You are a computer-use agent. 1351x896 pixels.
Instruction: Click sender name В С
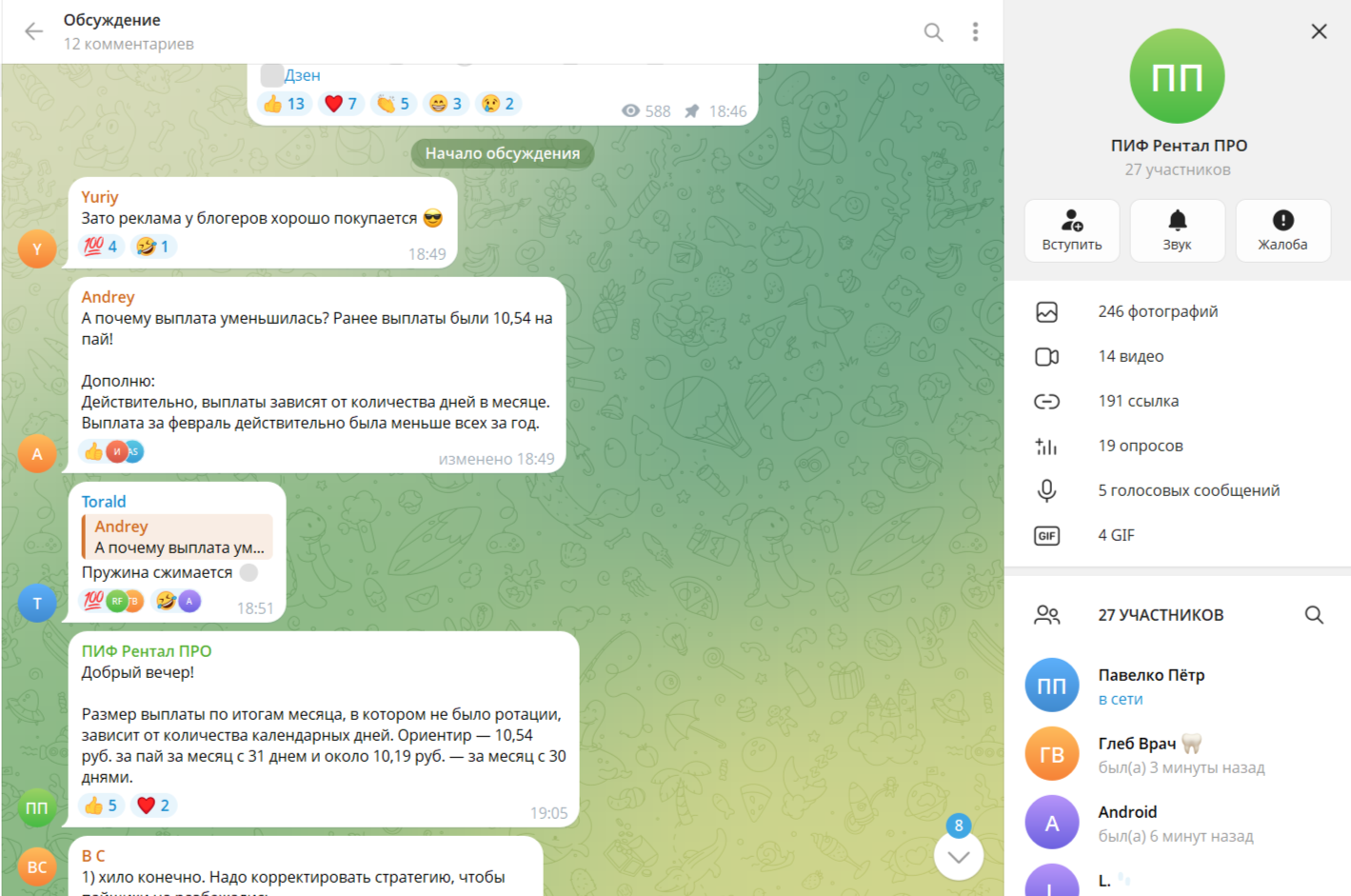93,856
